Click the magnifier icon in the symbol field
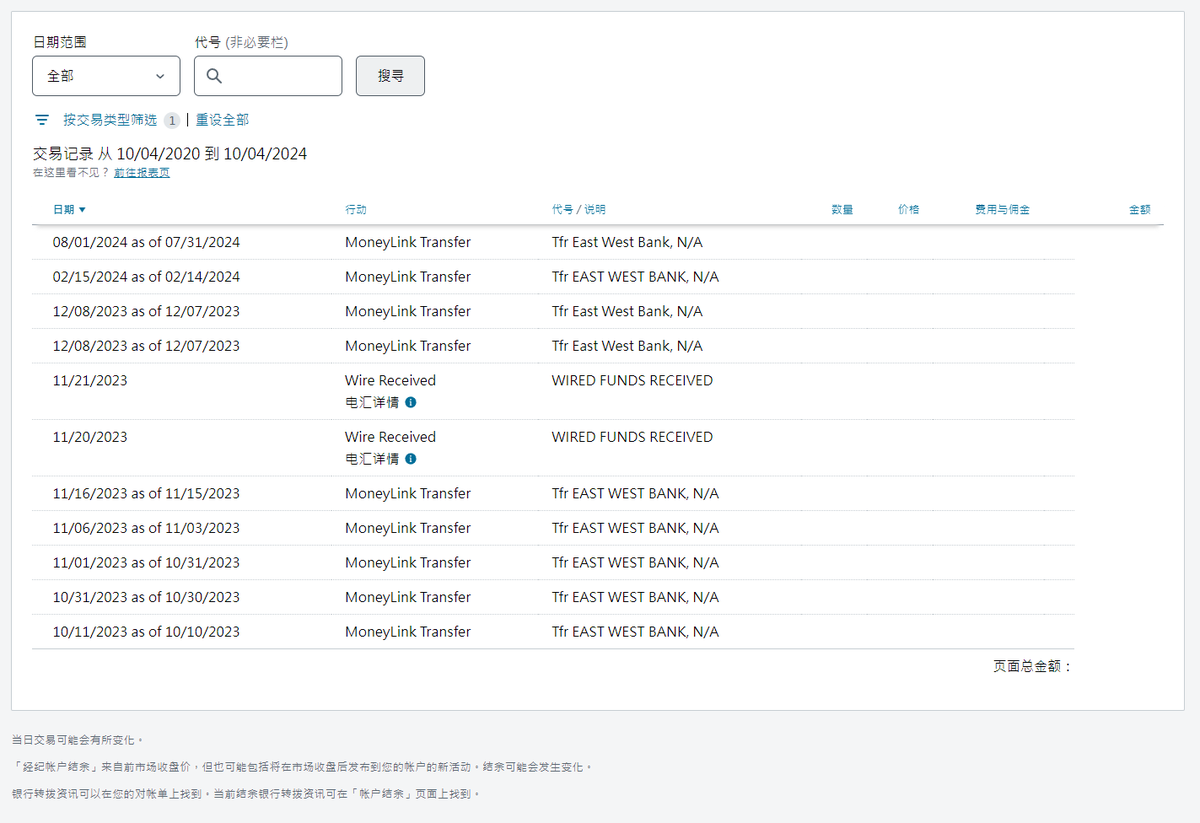The width and height of the screenshot is (1200, 823). click(214, 76)
